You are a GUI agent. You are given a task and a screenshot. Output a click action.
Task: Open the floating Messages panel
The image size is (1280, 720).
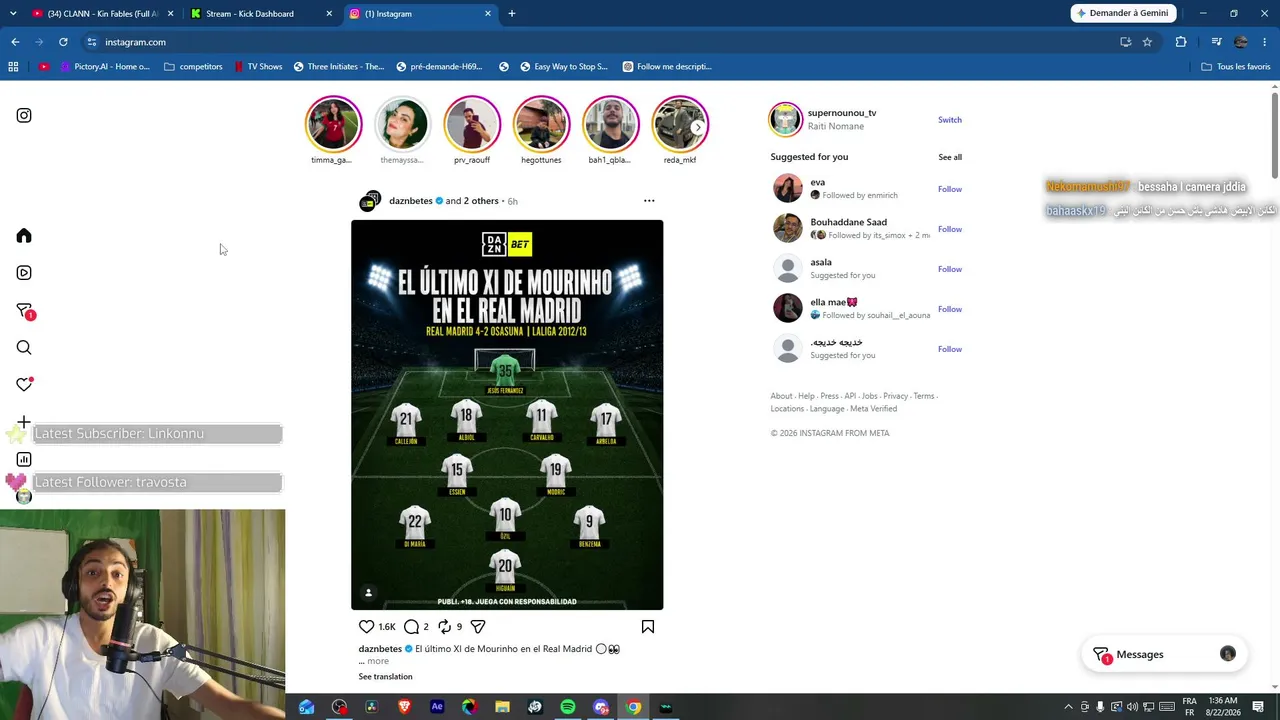(x=1165, y=654)
